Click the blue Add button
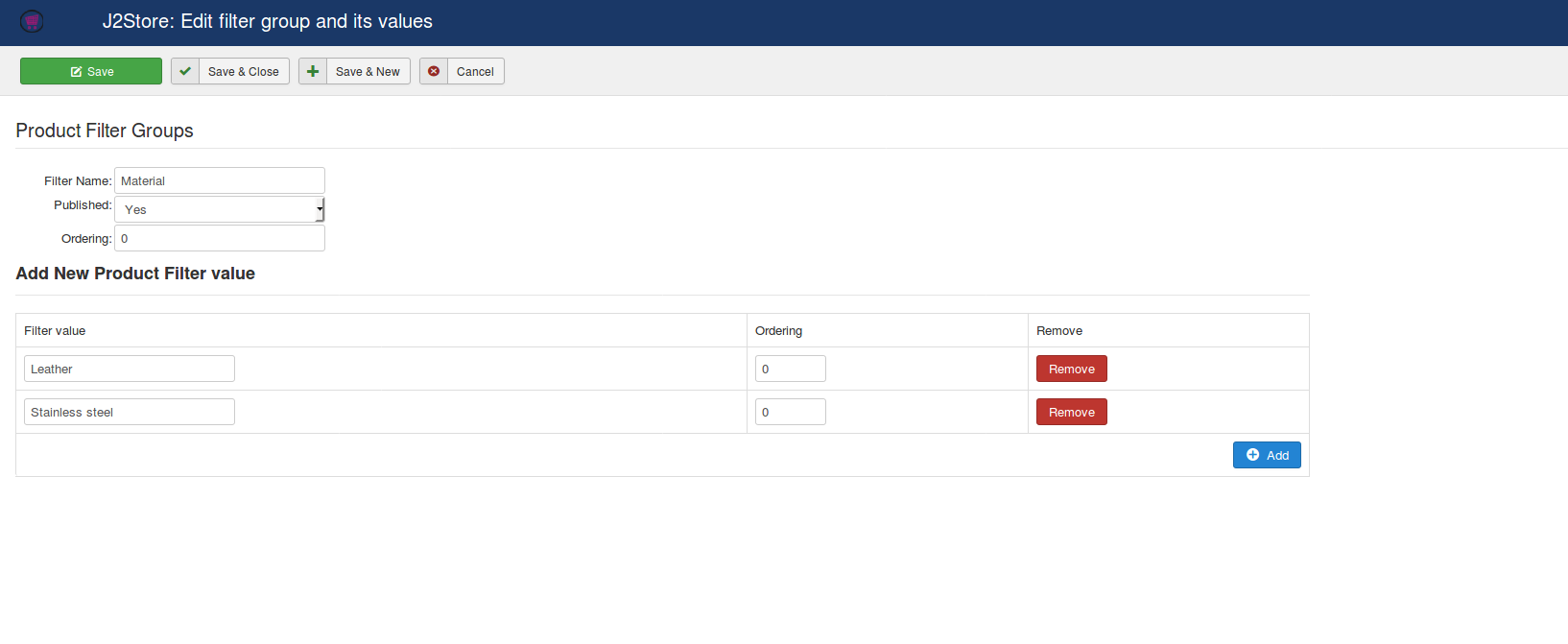The height and width of the screenshot is (644, 1568). pyautogui.click(x=1267, y=455)
